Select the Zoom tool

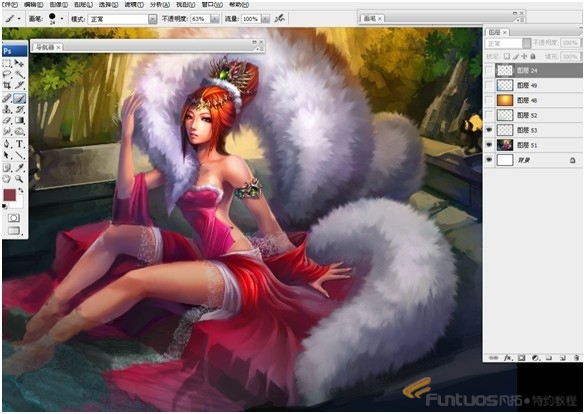19,179
